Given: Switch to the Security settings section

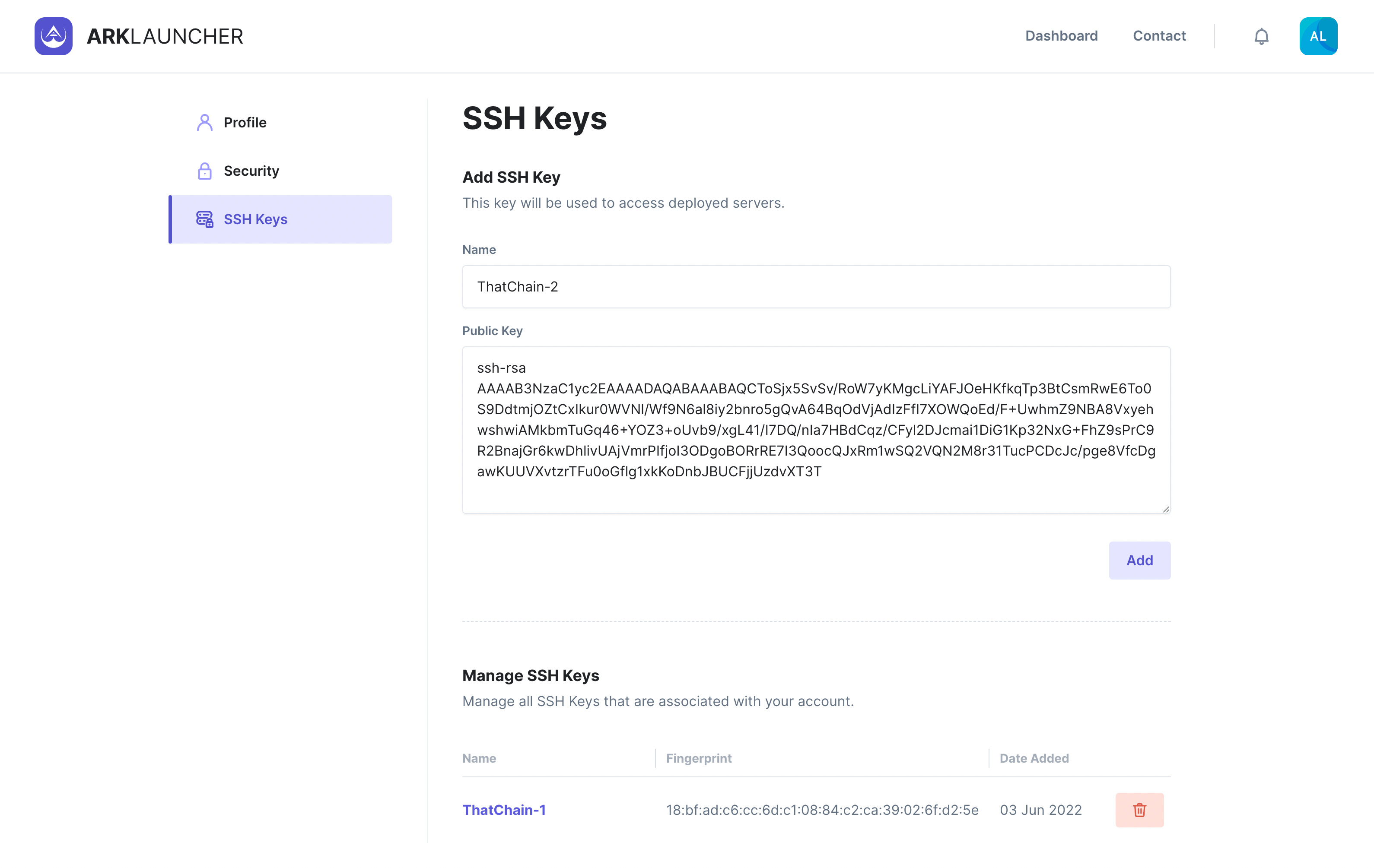Looking at the screenshot, I should tap(251, 171).
